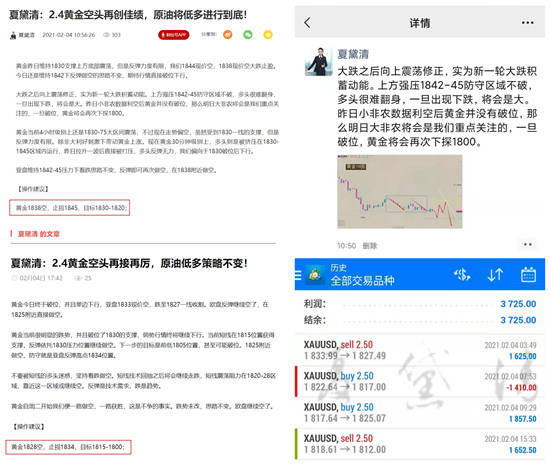This screenshot has width=550, height=468.
Task: Open article title 2.4黄金空头再接再厉
Action: coord(129,263)
